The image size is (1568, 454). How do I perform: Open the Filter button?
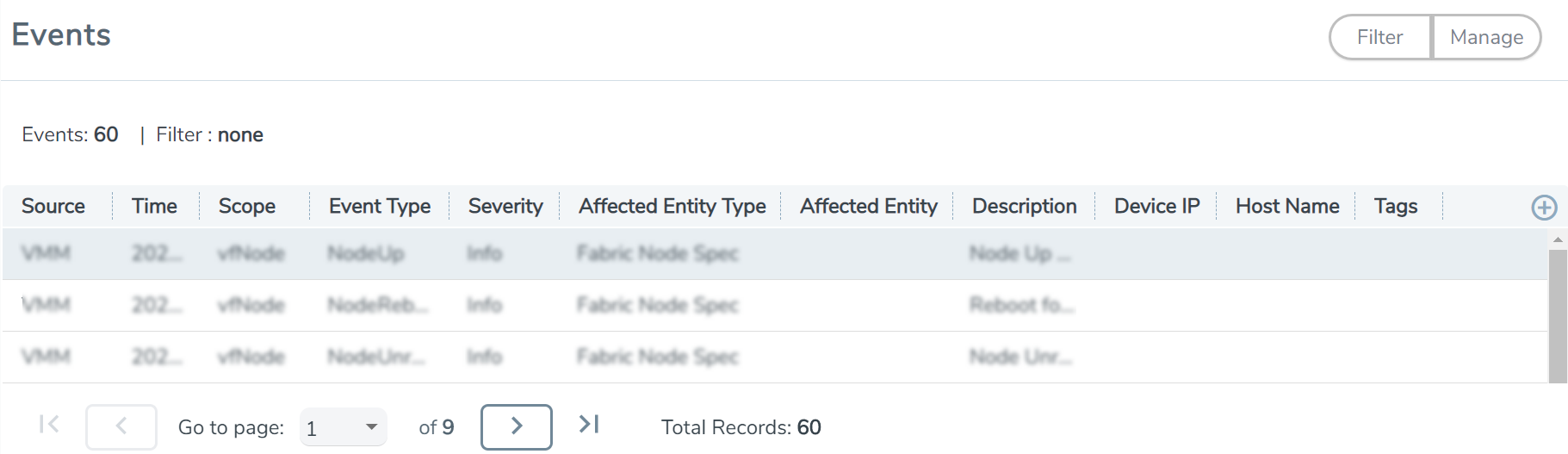coord(1380,37)
